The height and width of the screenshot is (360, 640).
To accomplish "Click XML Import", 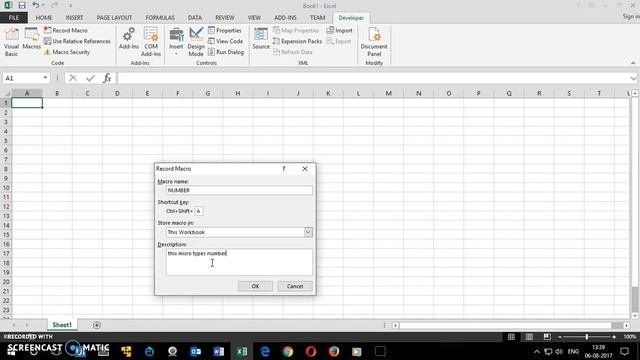I will coord(339,31).
